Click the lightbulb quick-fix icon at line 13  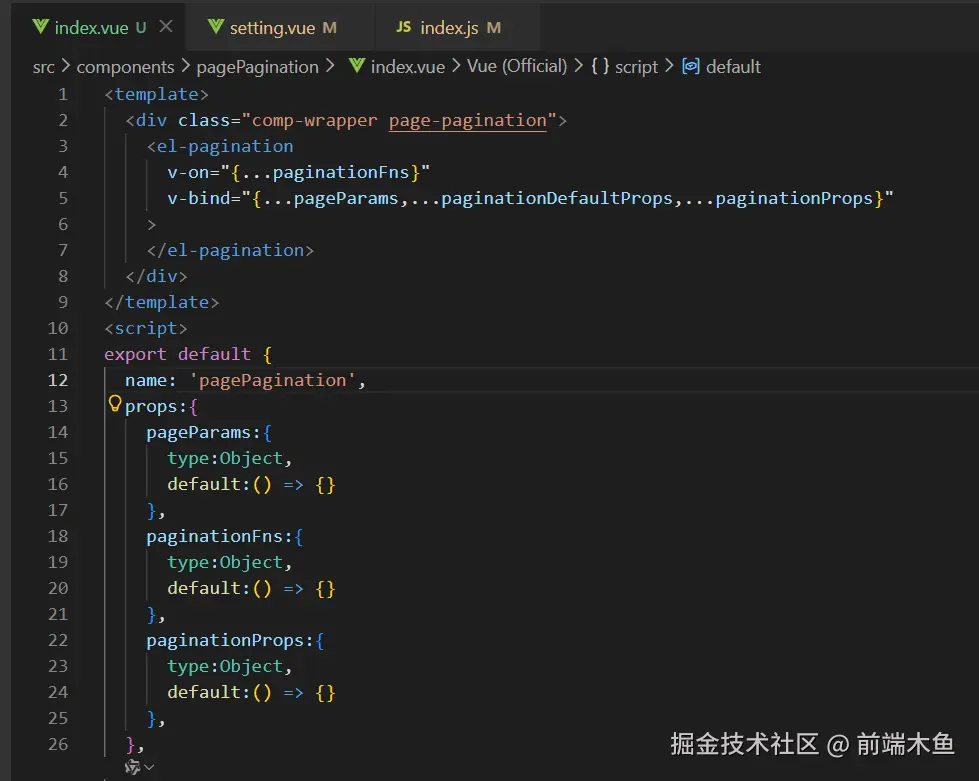click(115, 404)
